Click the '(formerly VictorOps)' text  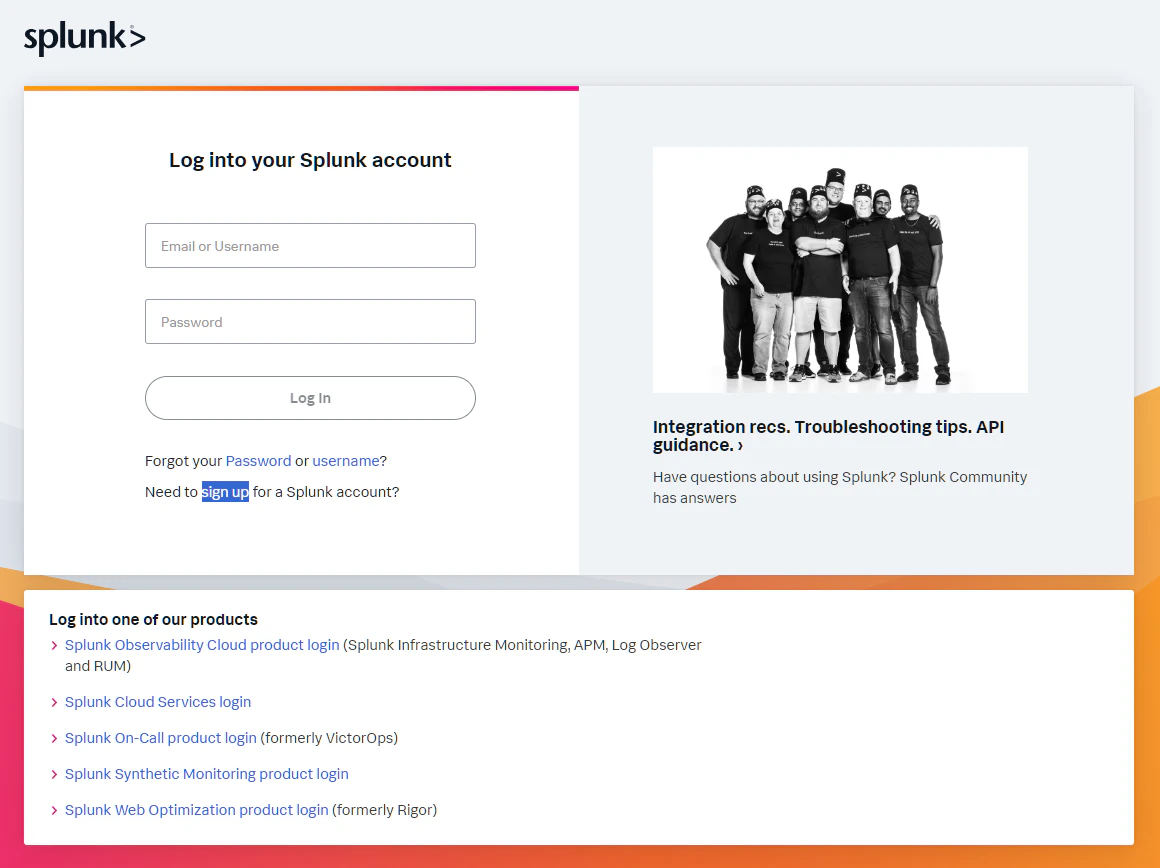pyautogui.click(x=329, y=739)
